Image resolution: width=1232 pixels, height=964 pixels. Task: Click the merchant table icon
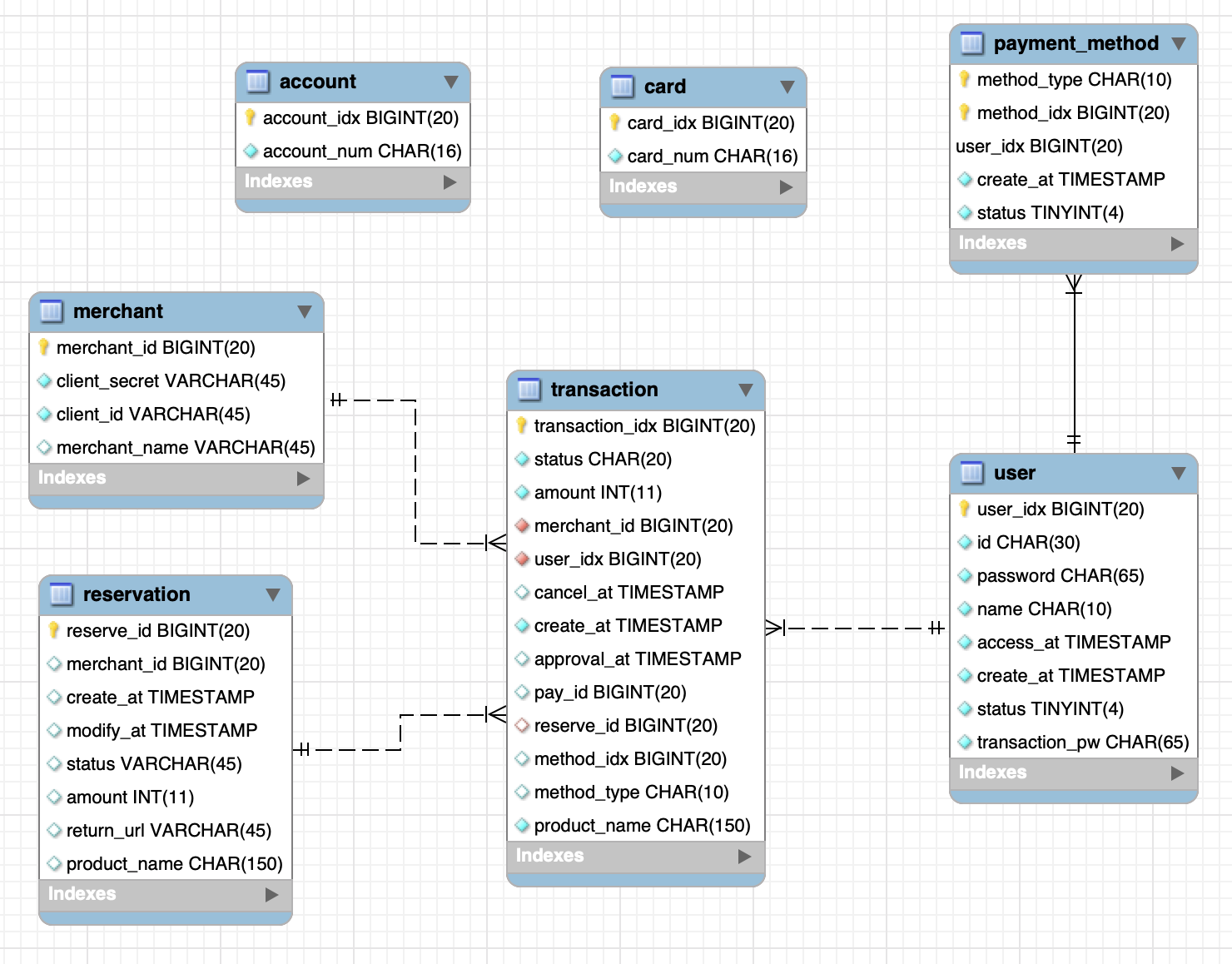[x=51, y=311]
